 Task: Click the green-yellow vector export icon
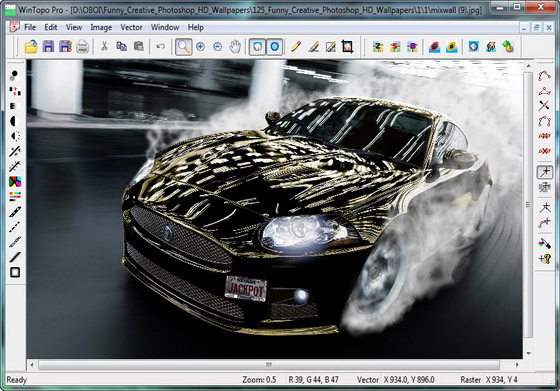(508, 47)
